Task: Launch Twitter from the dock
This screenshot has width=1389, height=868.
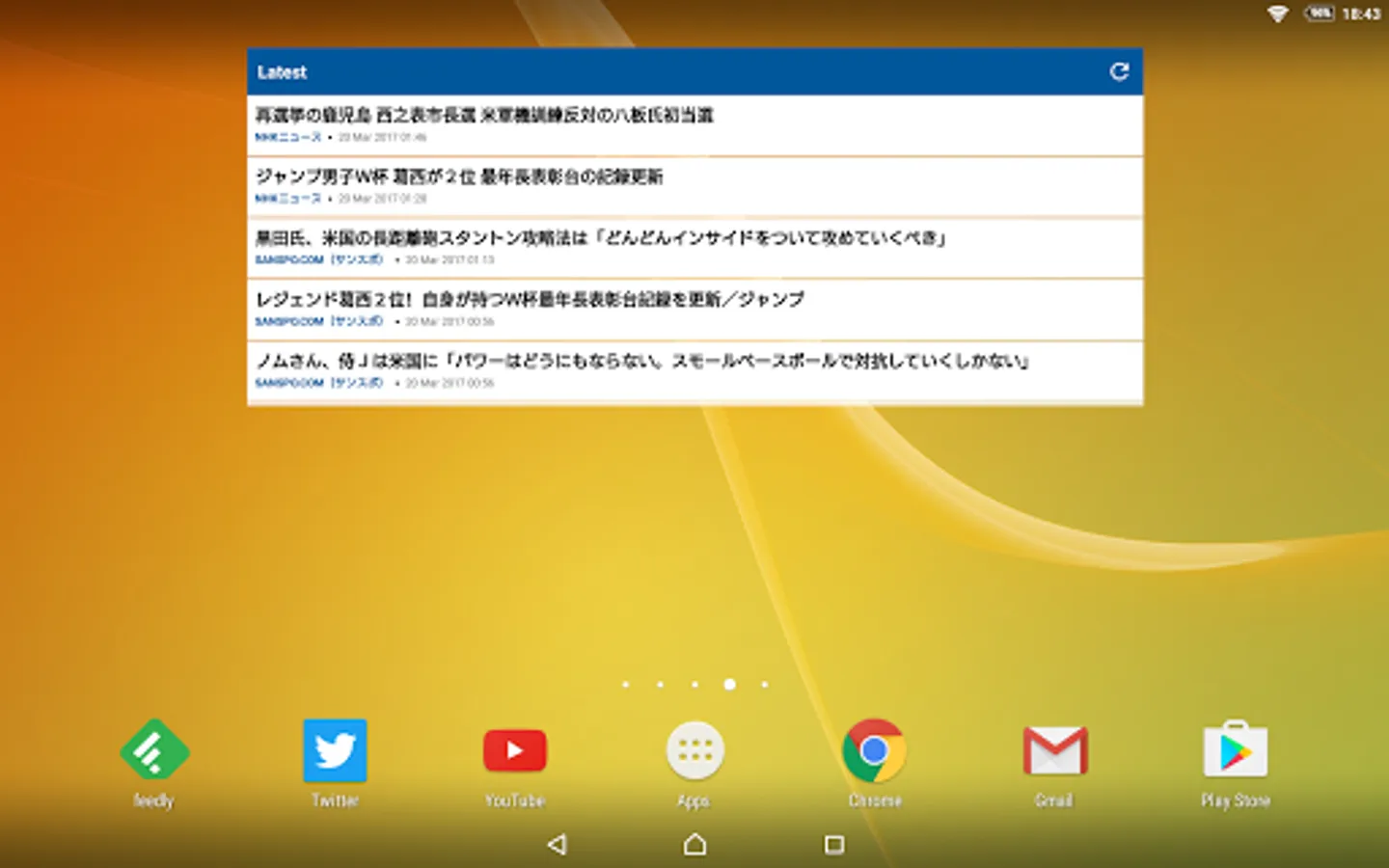Action: point(335,750)
